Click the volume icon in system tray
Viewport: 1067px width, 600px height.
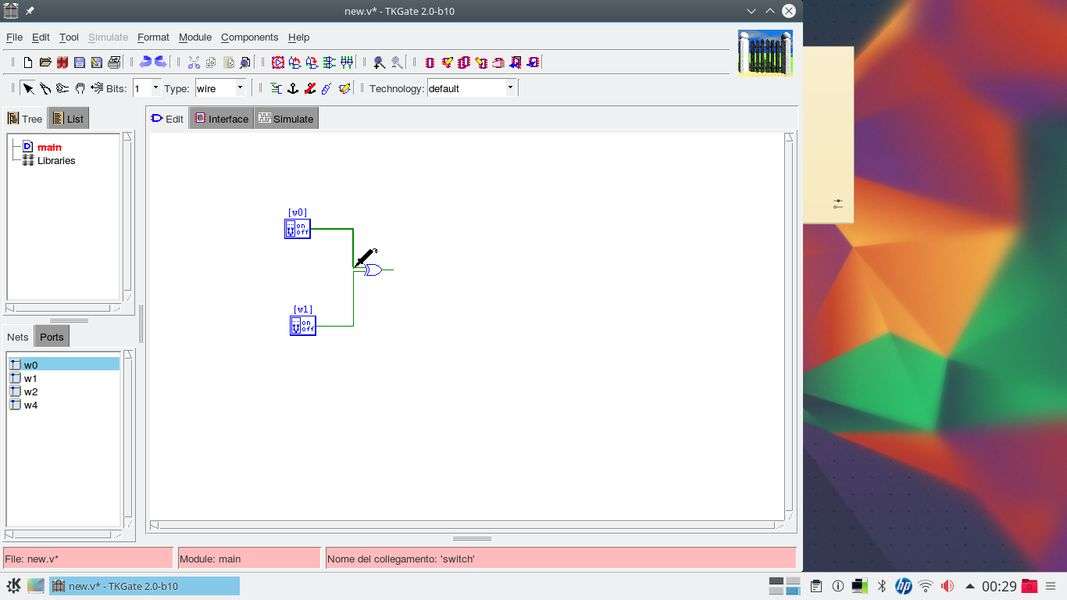947,586
